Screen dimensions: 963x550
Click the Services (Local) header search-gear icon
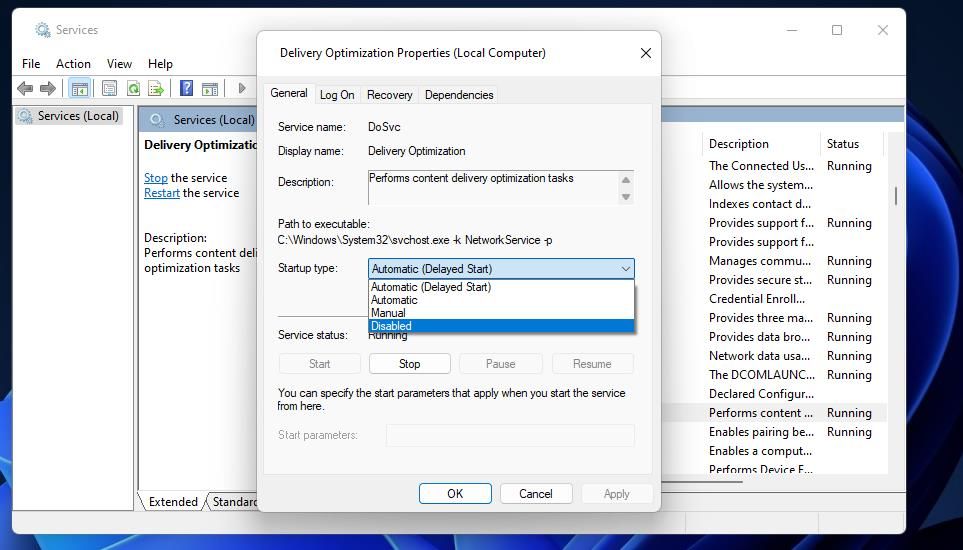[157, 120]
